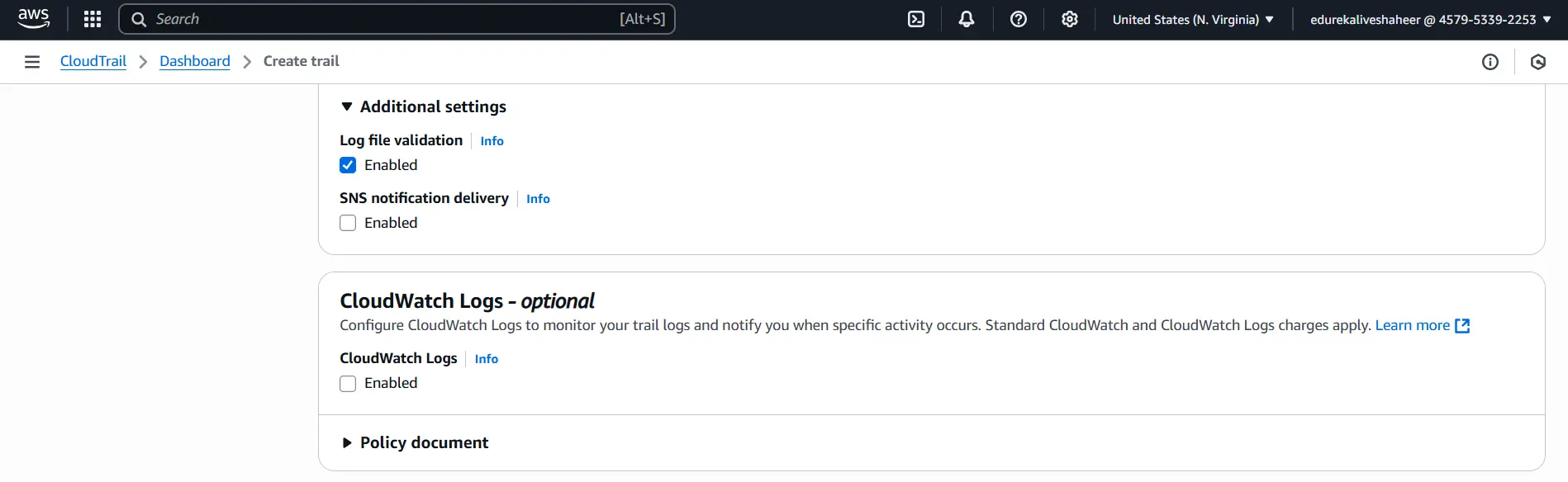
Task: Navigate to the Dashboard breadcrumb
Action: point(195,61)
